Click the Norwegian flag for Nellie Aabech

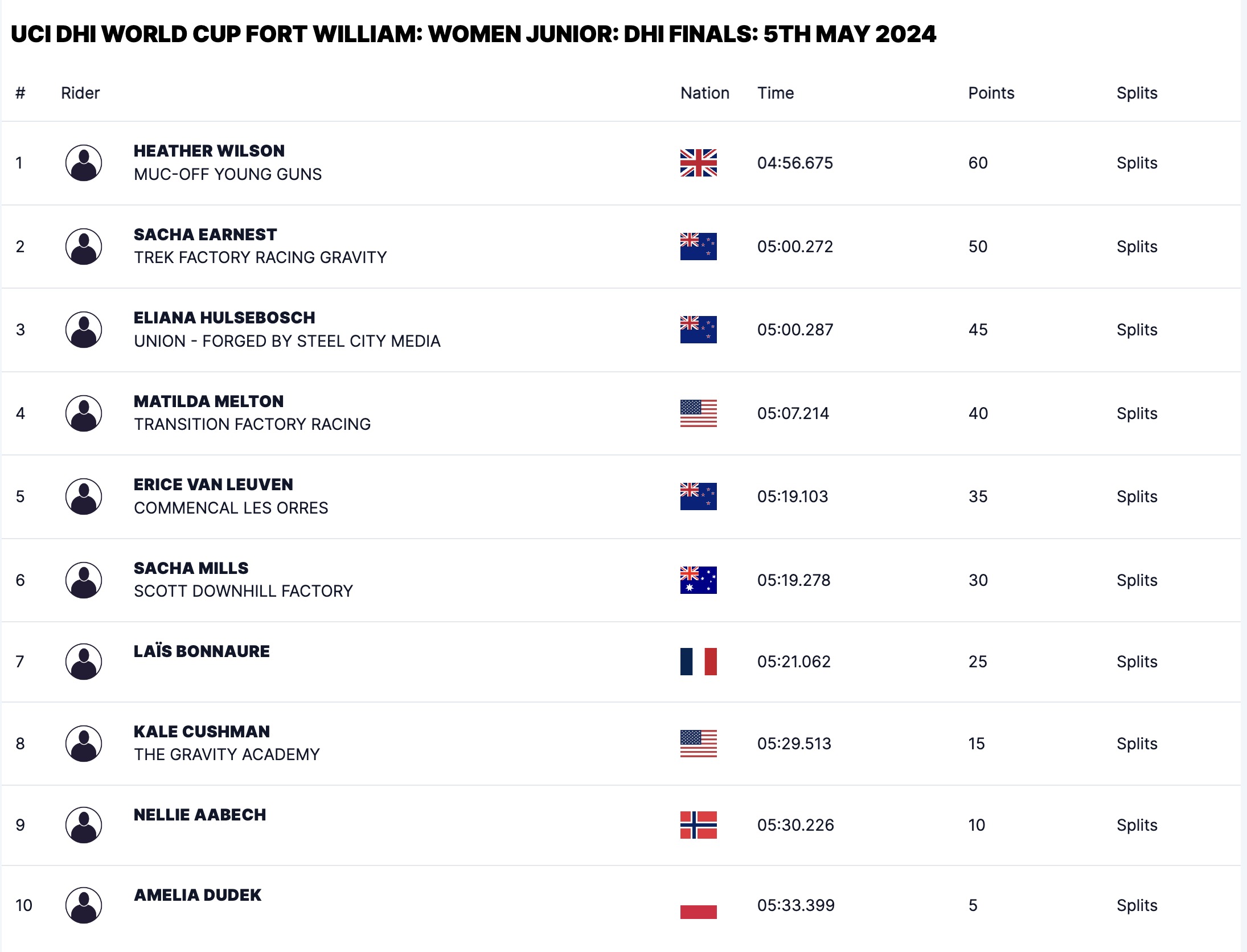point(698,825)
